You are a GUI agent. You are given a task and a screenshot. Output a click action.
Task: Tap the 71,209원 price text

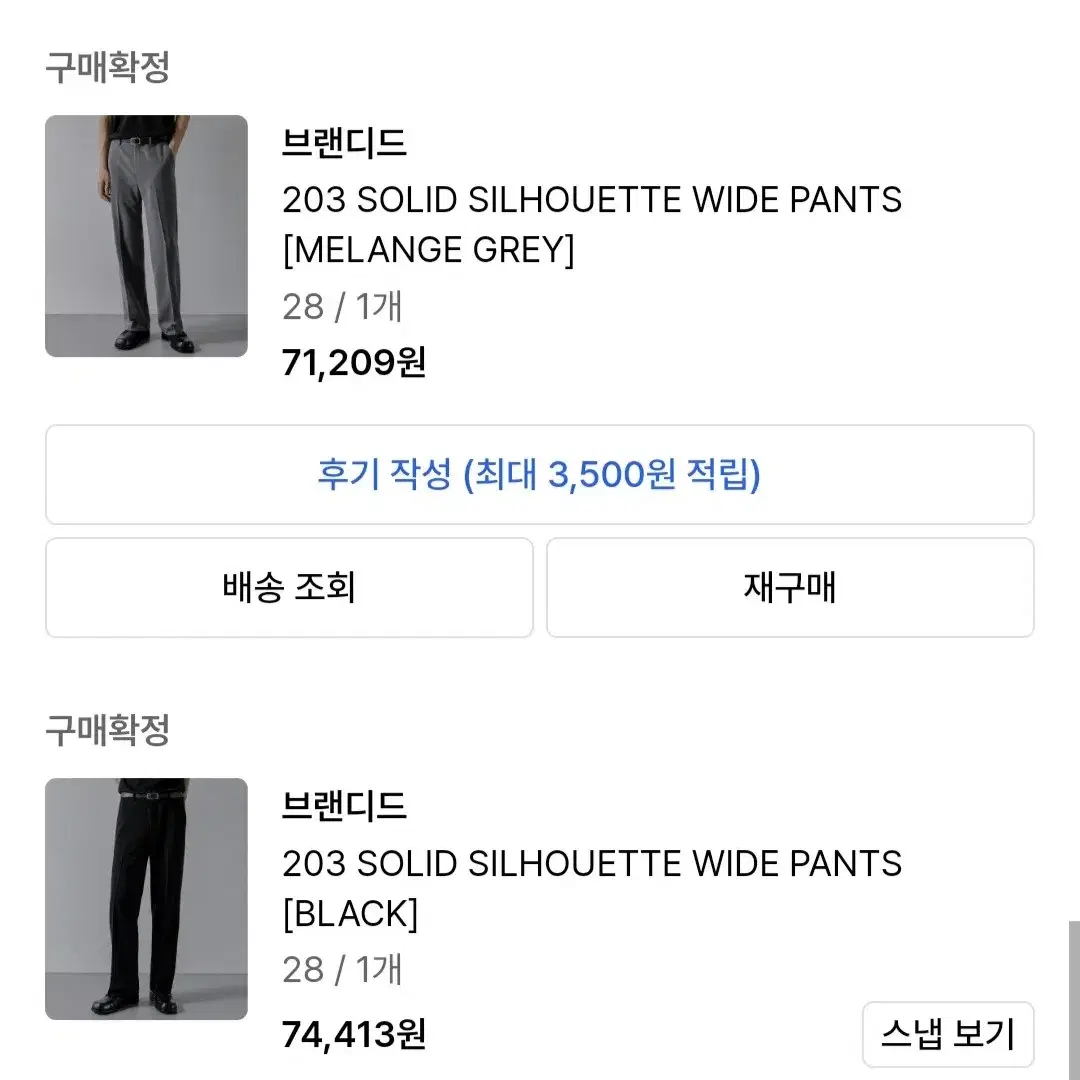click(354, 362)
